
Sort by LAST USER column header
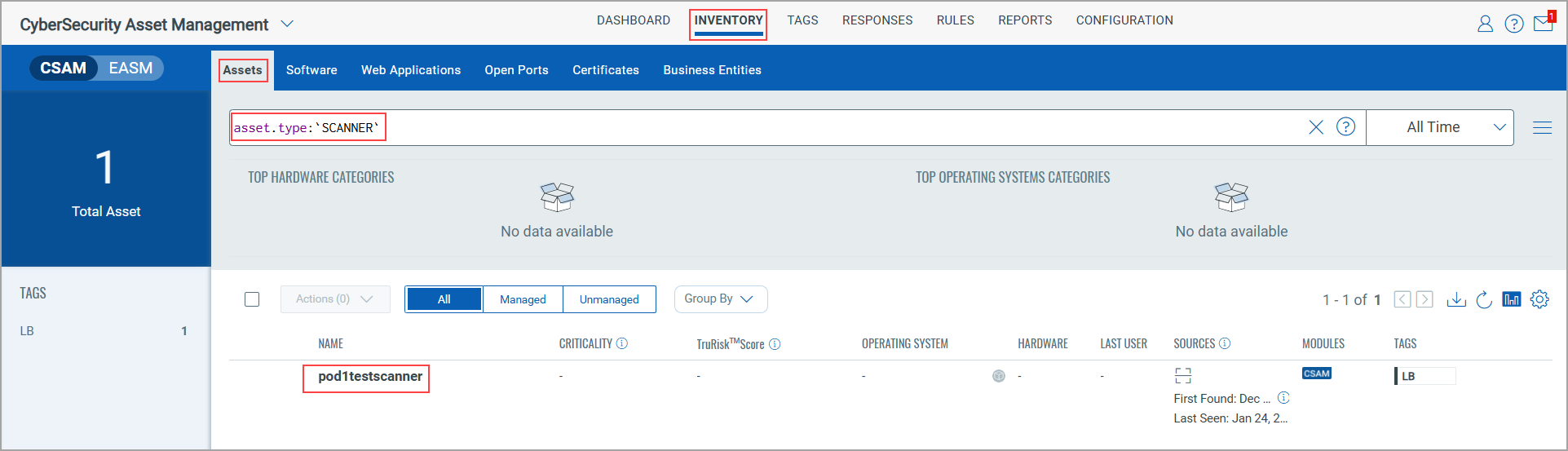(x=1124, y=343)
